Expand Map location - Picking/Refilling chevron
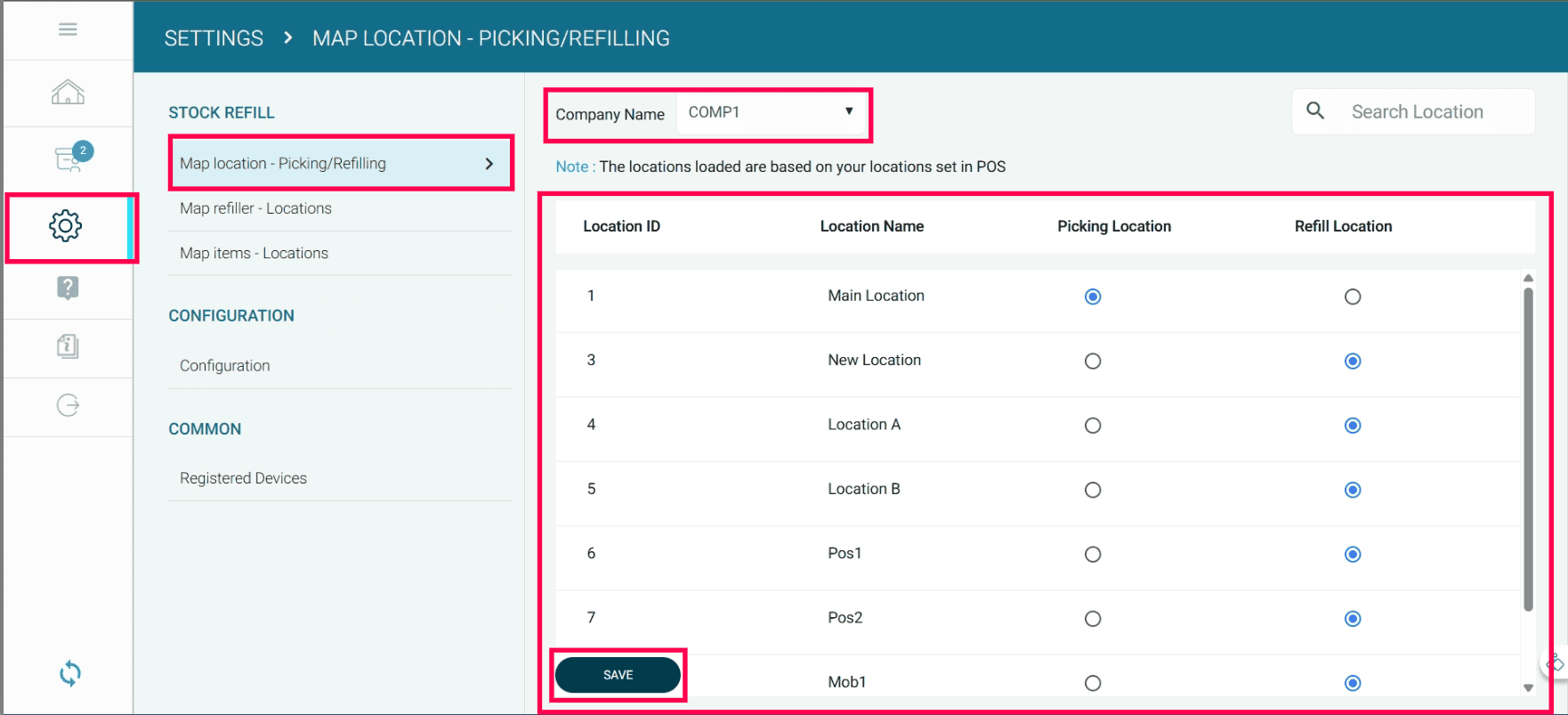1568x715 pixels. point(489,164)
